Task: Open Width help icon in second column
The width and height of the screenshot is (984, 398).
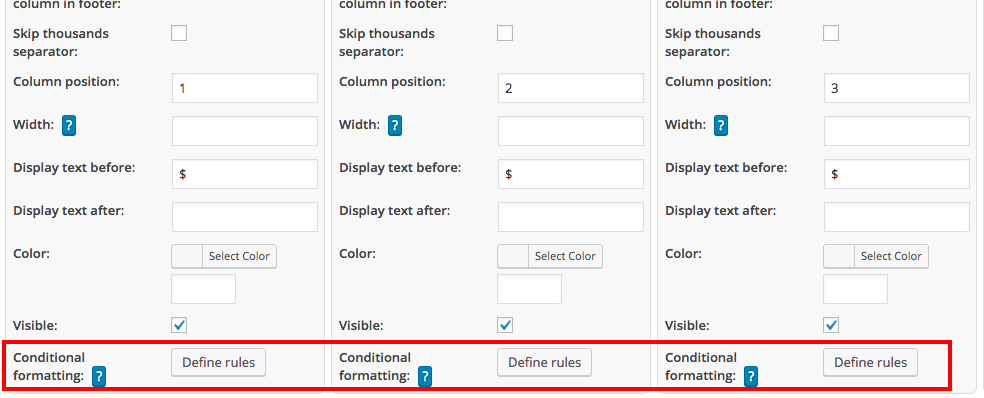Action: coord(395,126)
